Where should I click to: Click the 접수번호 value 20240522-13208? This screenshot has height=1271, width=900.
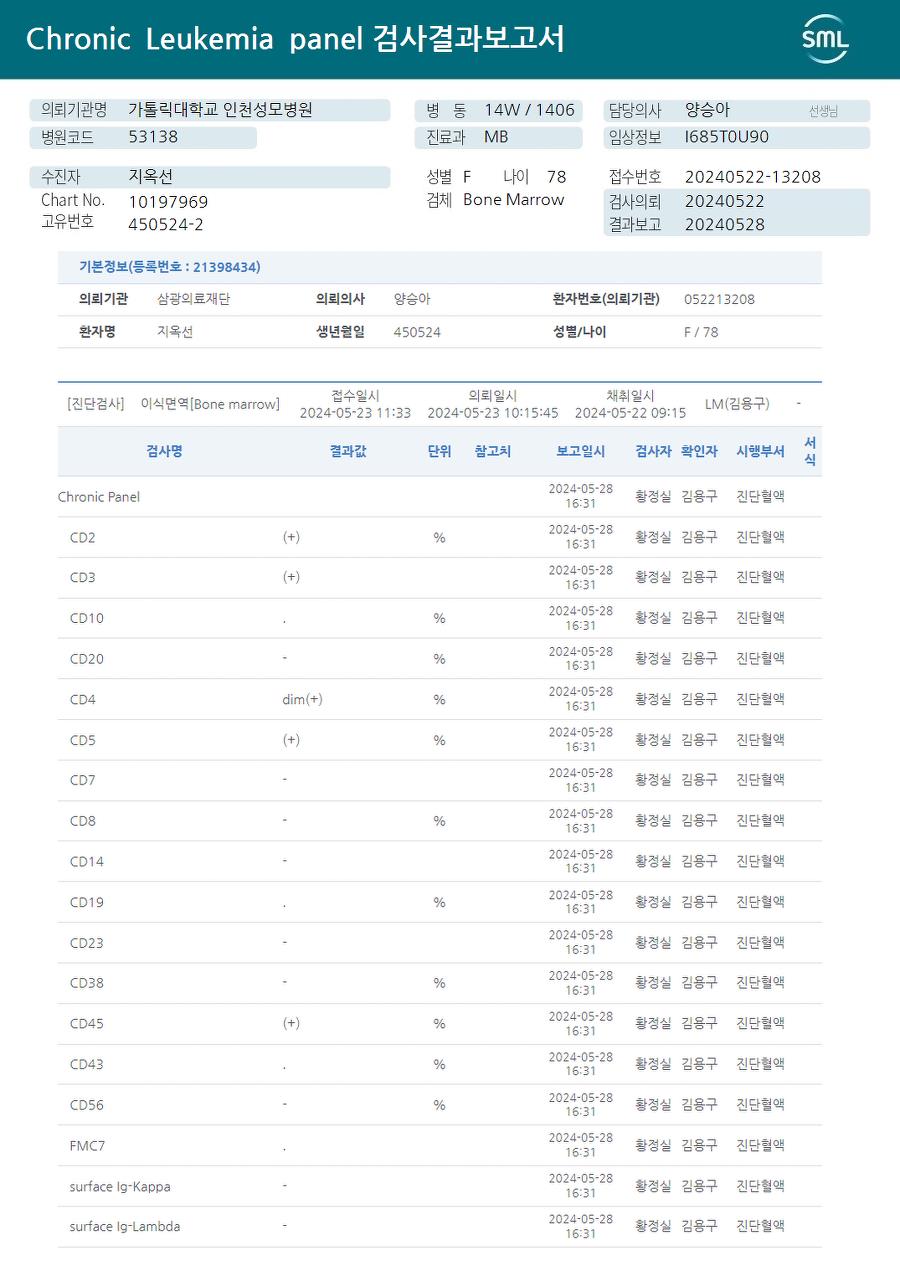point(752,177)
